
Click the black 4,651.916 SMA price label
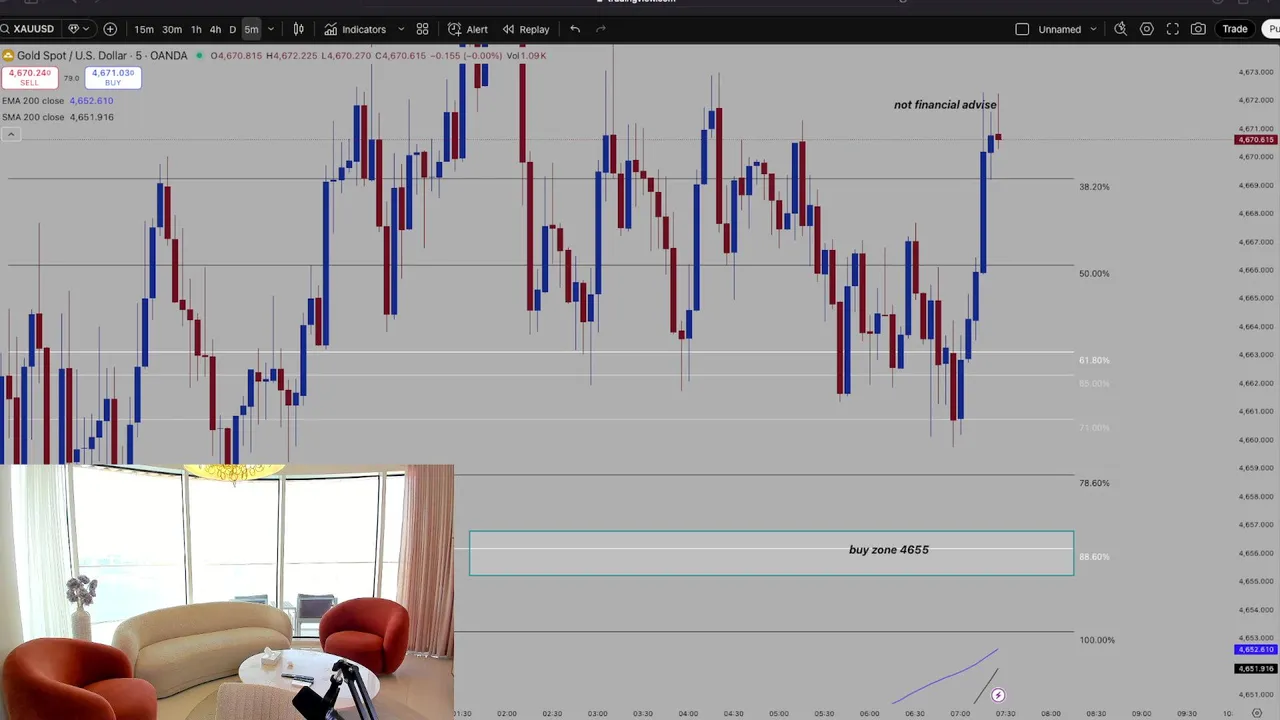1256,669
